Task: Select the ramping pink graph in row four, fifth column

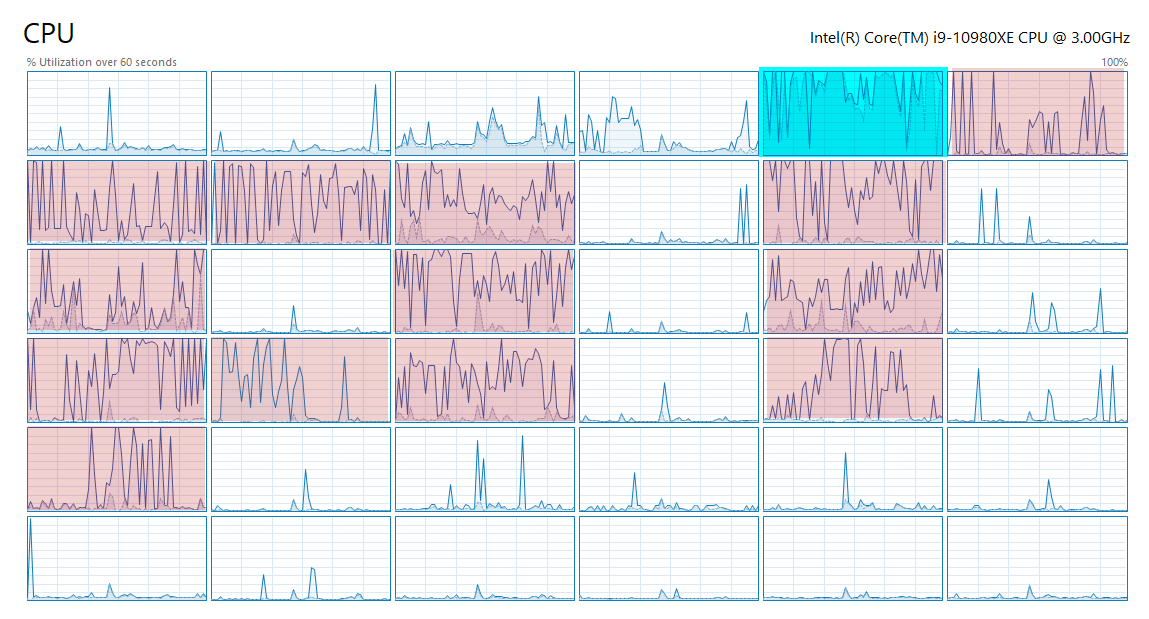Action: [x=853, y=380]
